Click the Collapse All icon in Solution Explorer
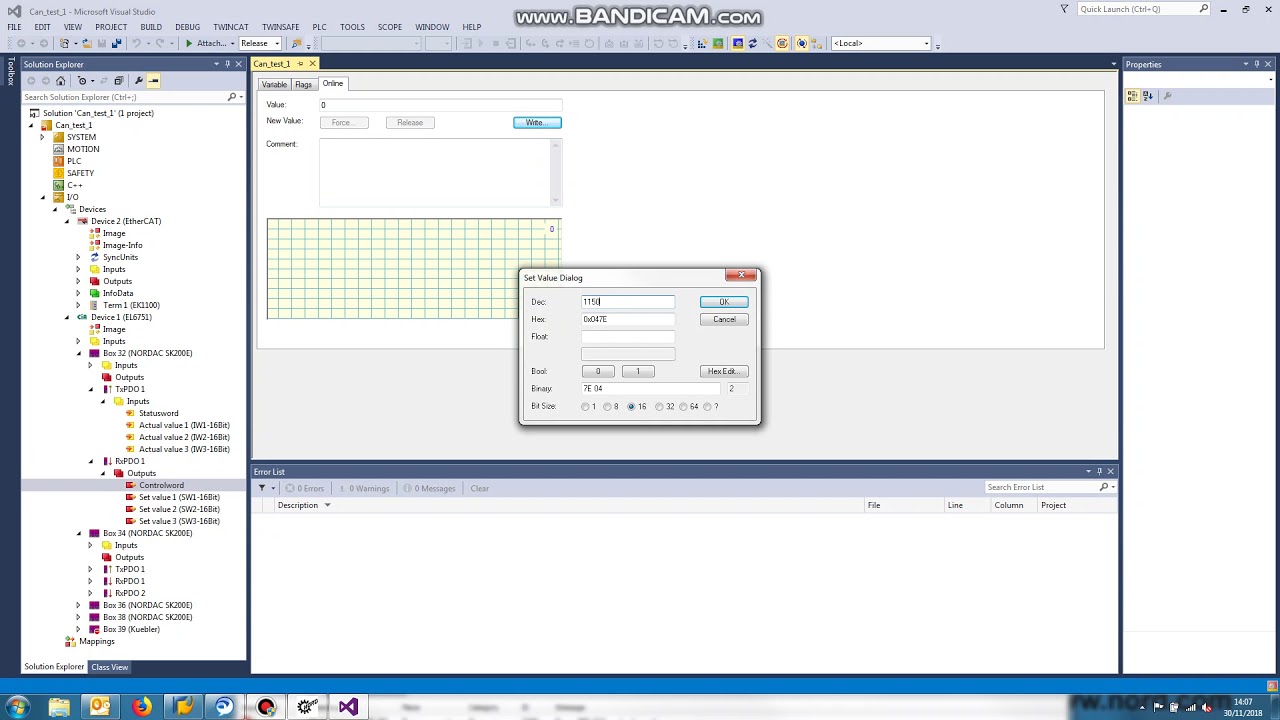This screenshot has height=720, width=1280. (x=118, y=81)
